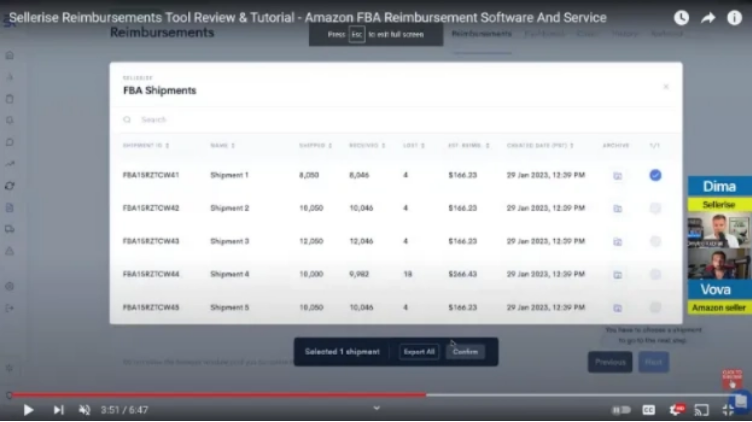Click the Watch later clock icon

coord(681,18)
